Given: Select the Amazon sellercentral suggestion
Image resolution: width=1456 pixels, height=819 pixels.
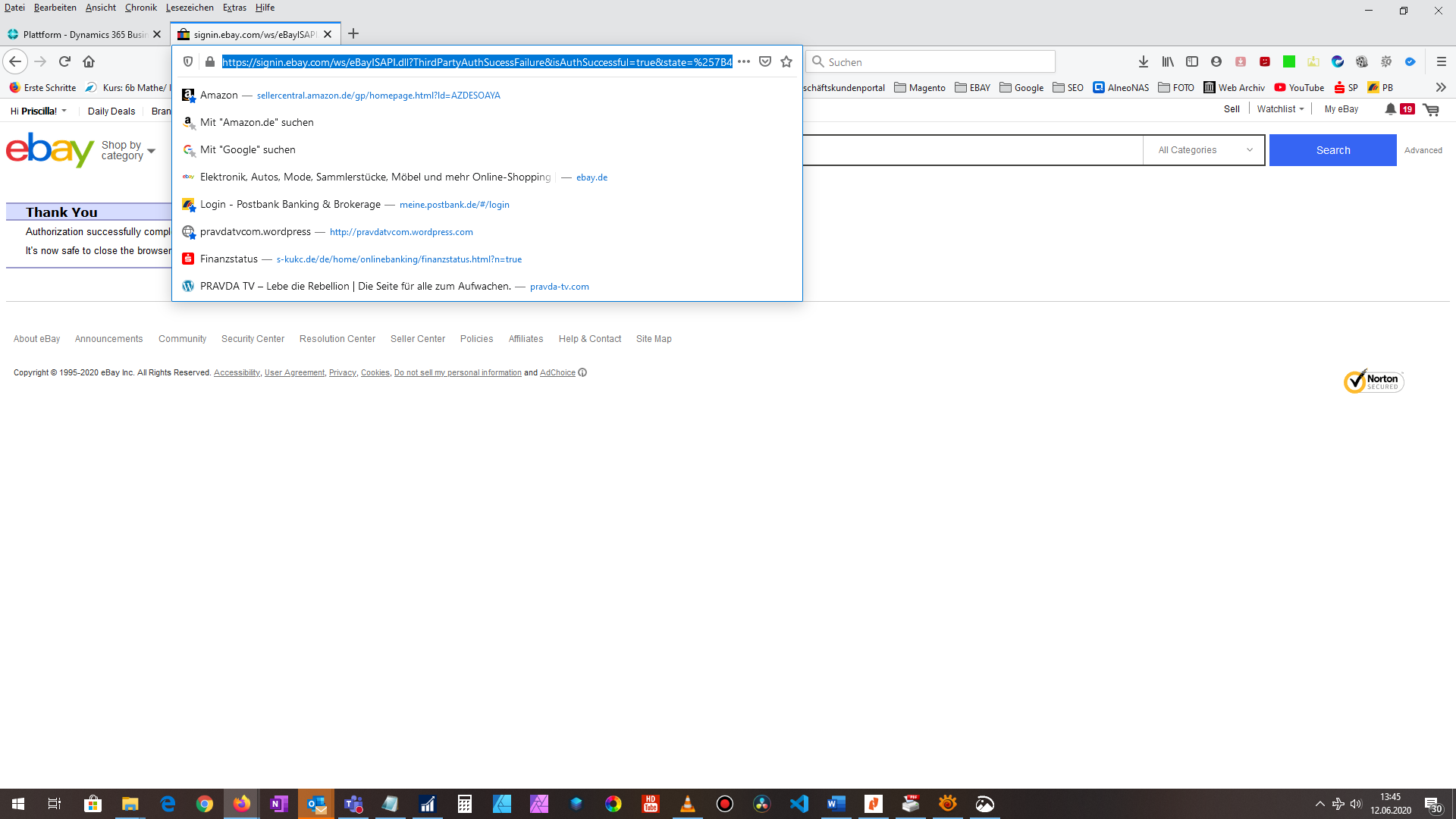Looking at the screenshot, I should (x=487, y=95).
